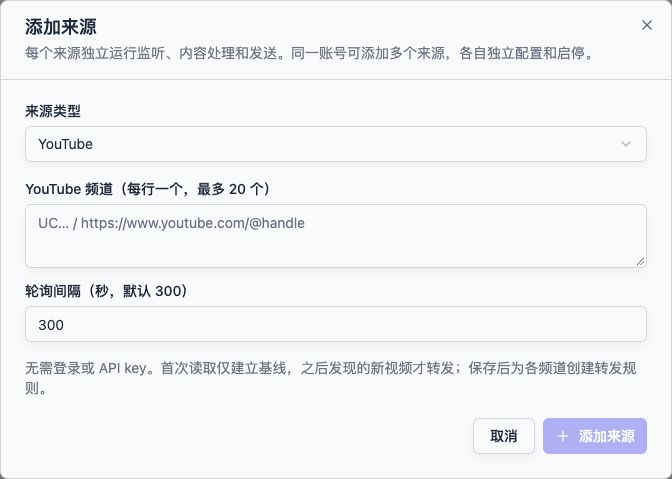
Task: Confirm with the 添加来源 button
Action: [595, 436]
